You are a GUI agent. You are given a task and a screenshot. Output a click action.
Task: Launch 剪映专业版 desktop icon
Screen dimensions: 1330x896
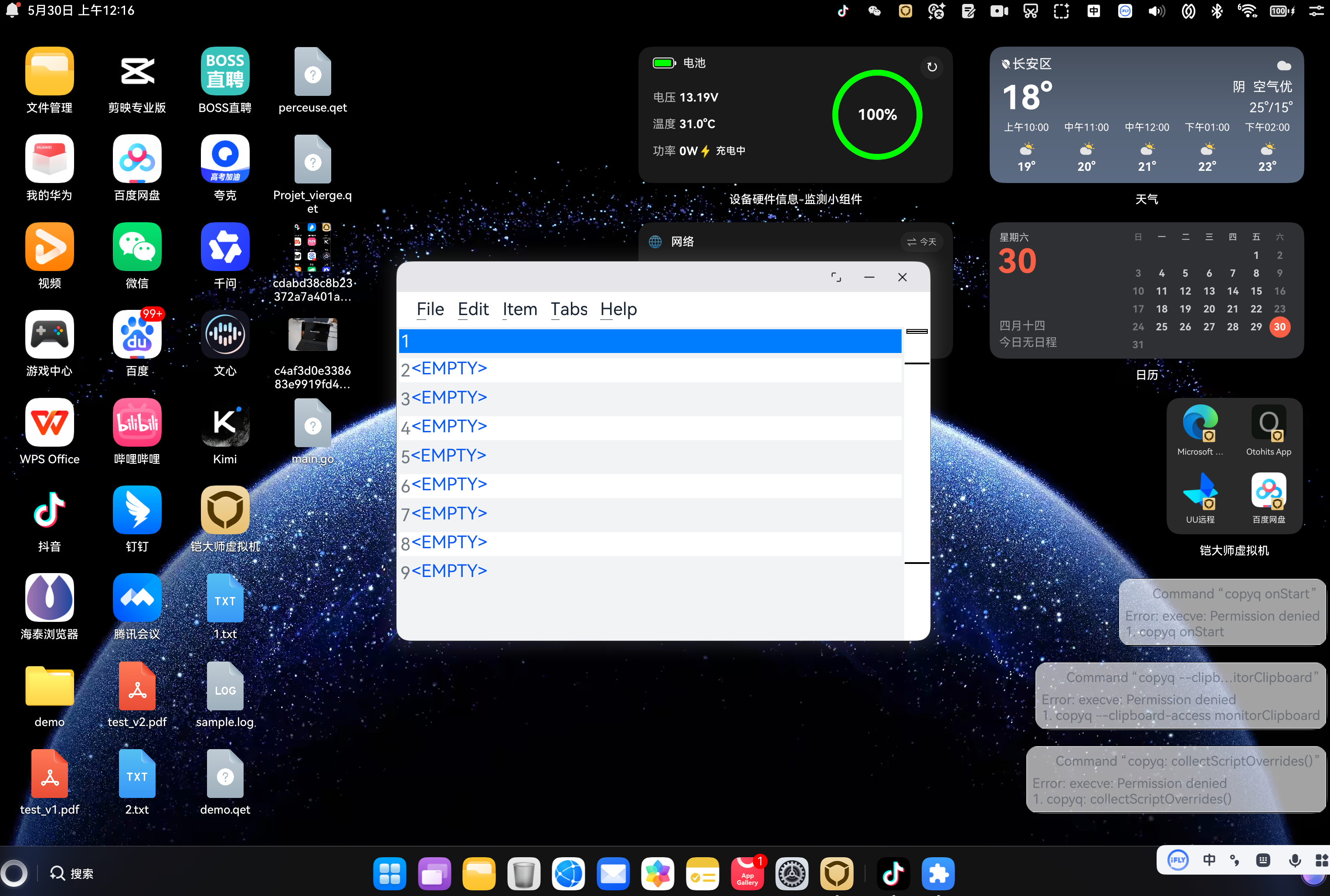coord(137,71)
